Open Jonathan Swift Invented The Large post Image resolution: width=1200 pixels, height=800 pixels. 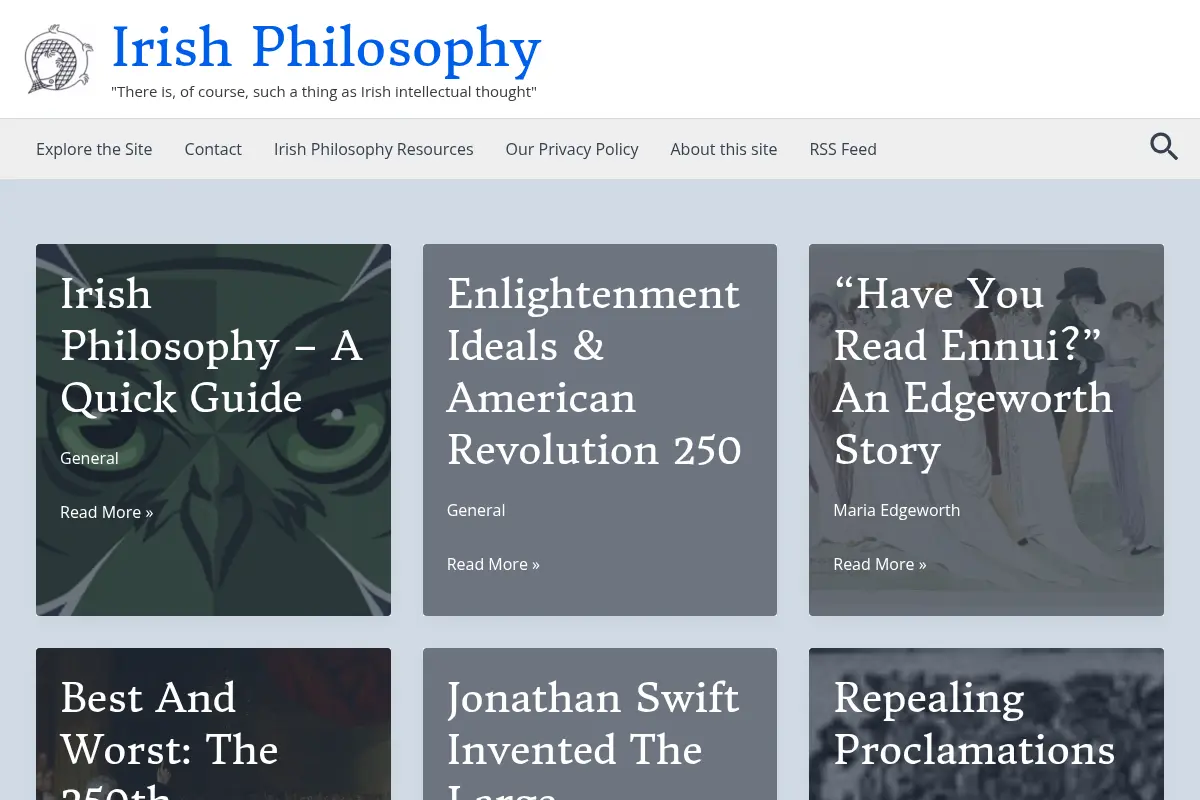[x=594, y=737]
